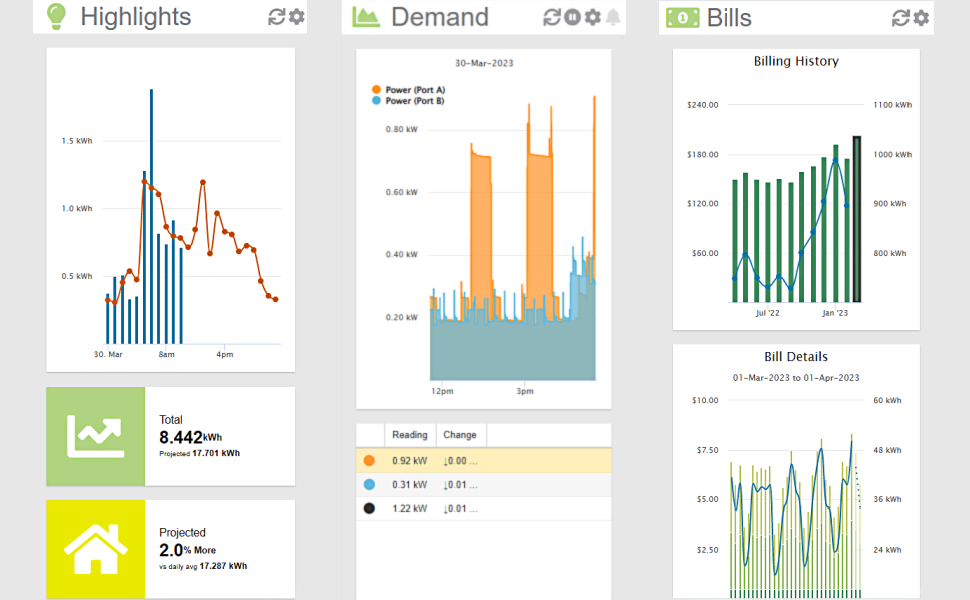Image resolution: width=970 pixels, height=600 pixels.
Task: Select the highlighted last bar in Billing History
Action: click(x=857, y=219)
